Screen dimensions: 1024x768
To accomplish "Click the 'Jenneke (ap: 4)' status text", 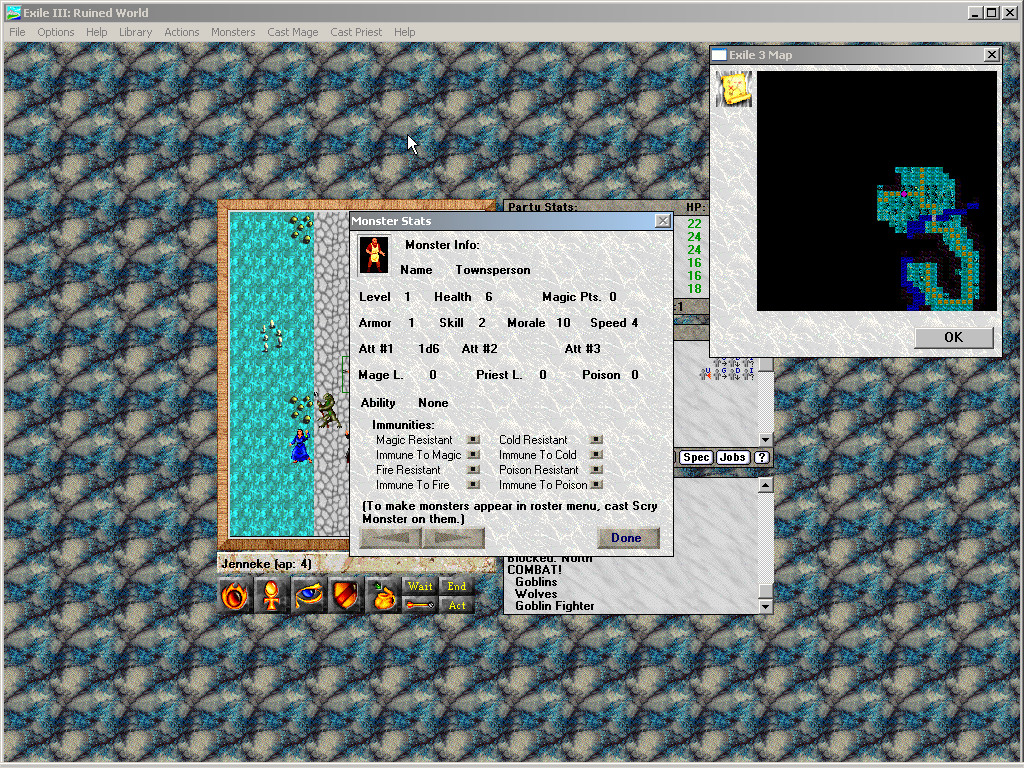I will 266,564.
